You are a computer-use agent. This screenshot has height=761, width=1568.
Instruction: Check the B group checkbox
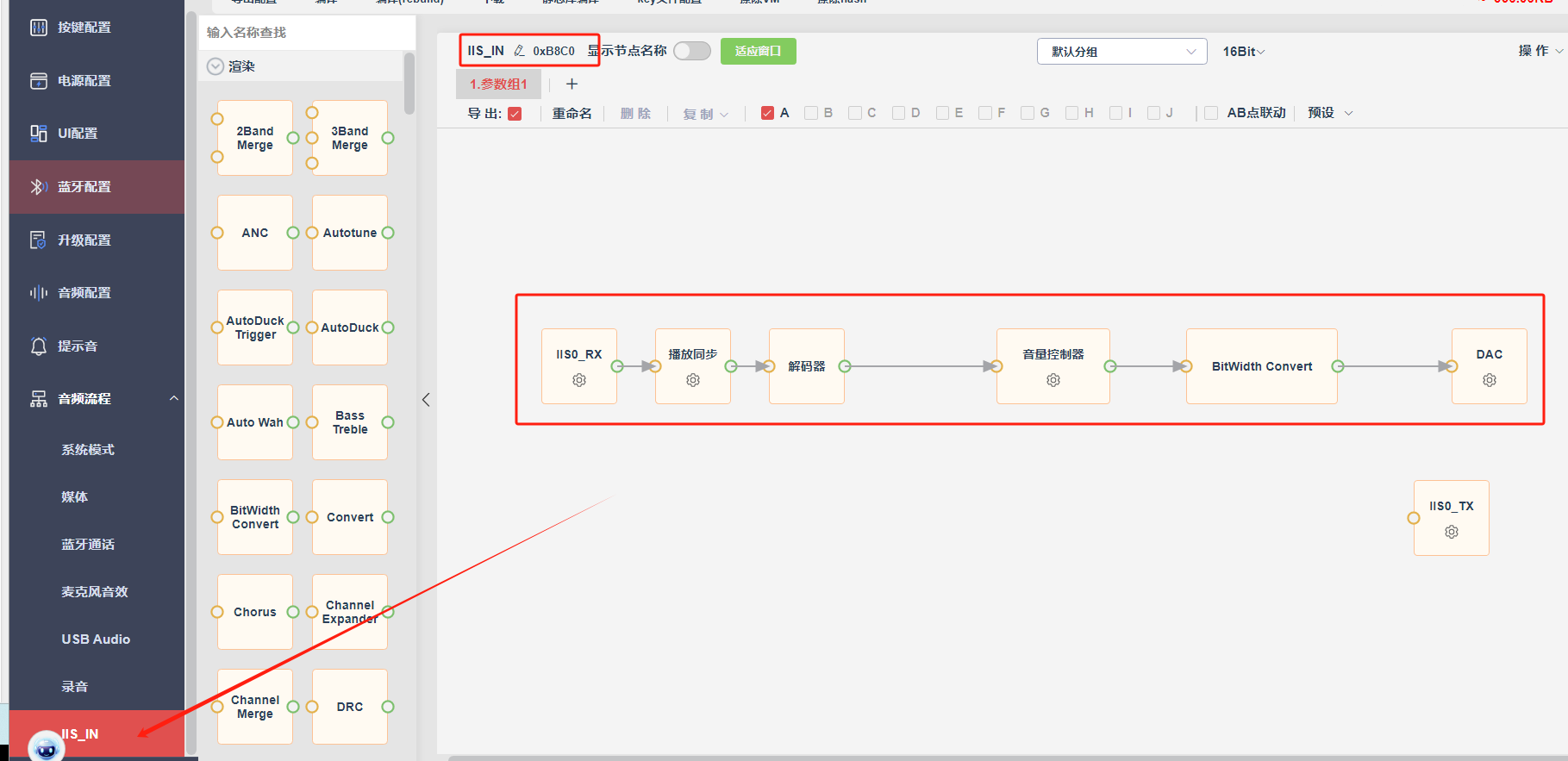[811, 113]
